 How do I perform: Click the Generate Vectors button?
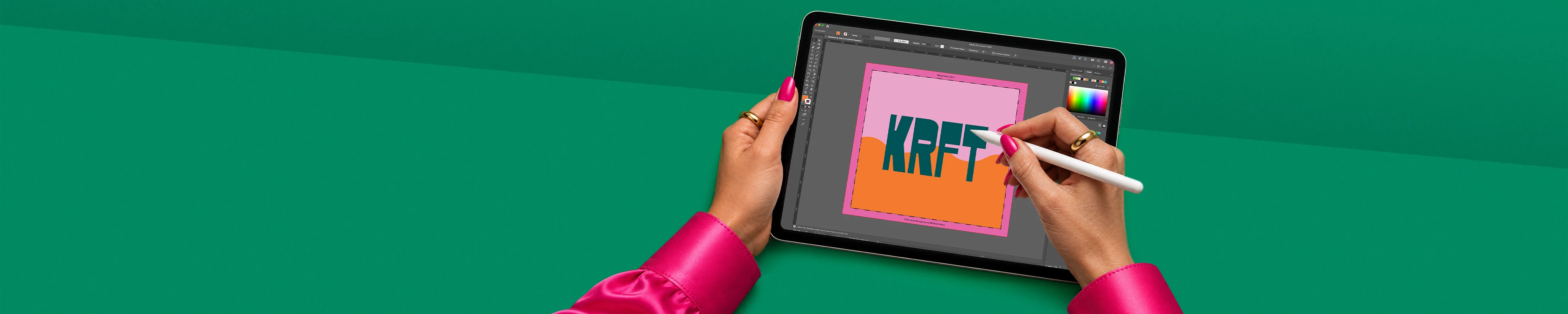pyautogui.click(x=1001, y=54)
